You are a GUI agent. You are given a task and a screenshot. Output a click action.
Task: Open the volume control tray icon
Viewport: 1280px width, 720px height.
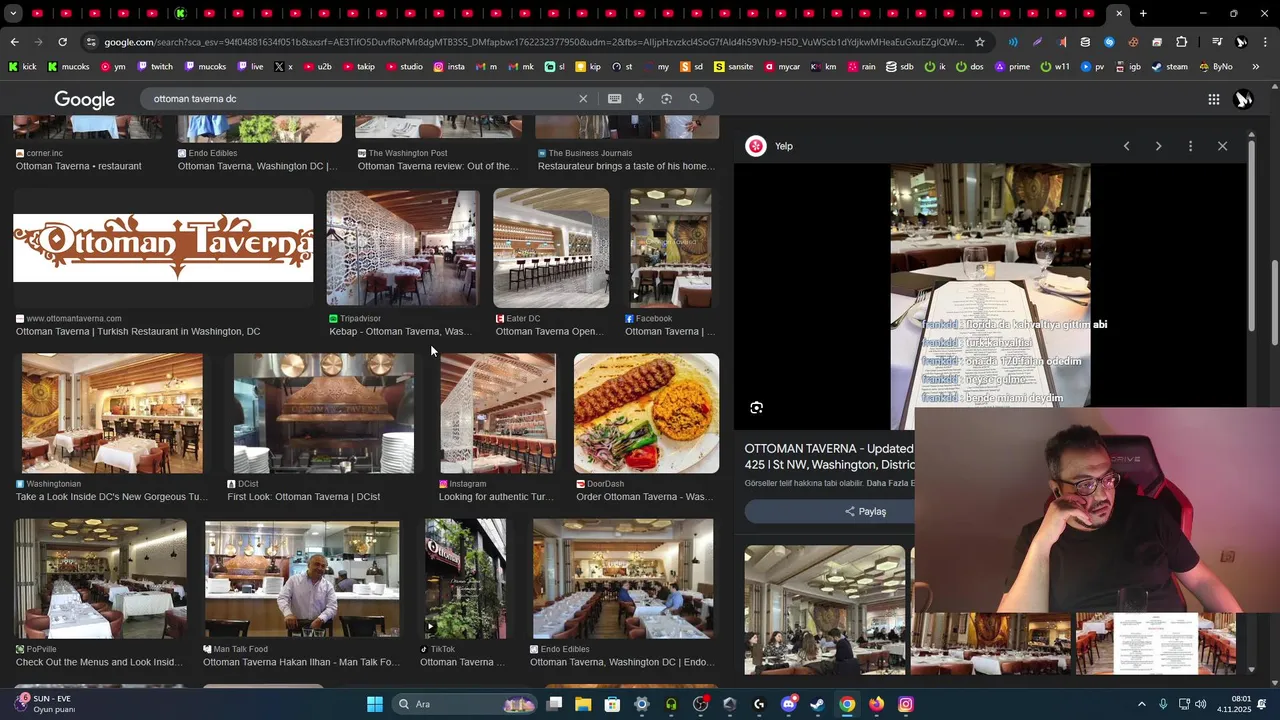tap(1200, 704)
